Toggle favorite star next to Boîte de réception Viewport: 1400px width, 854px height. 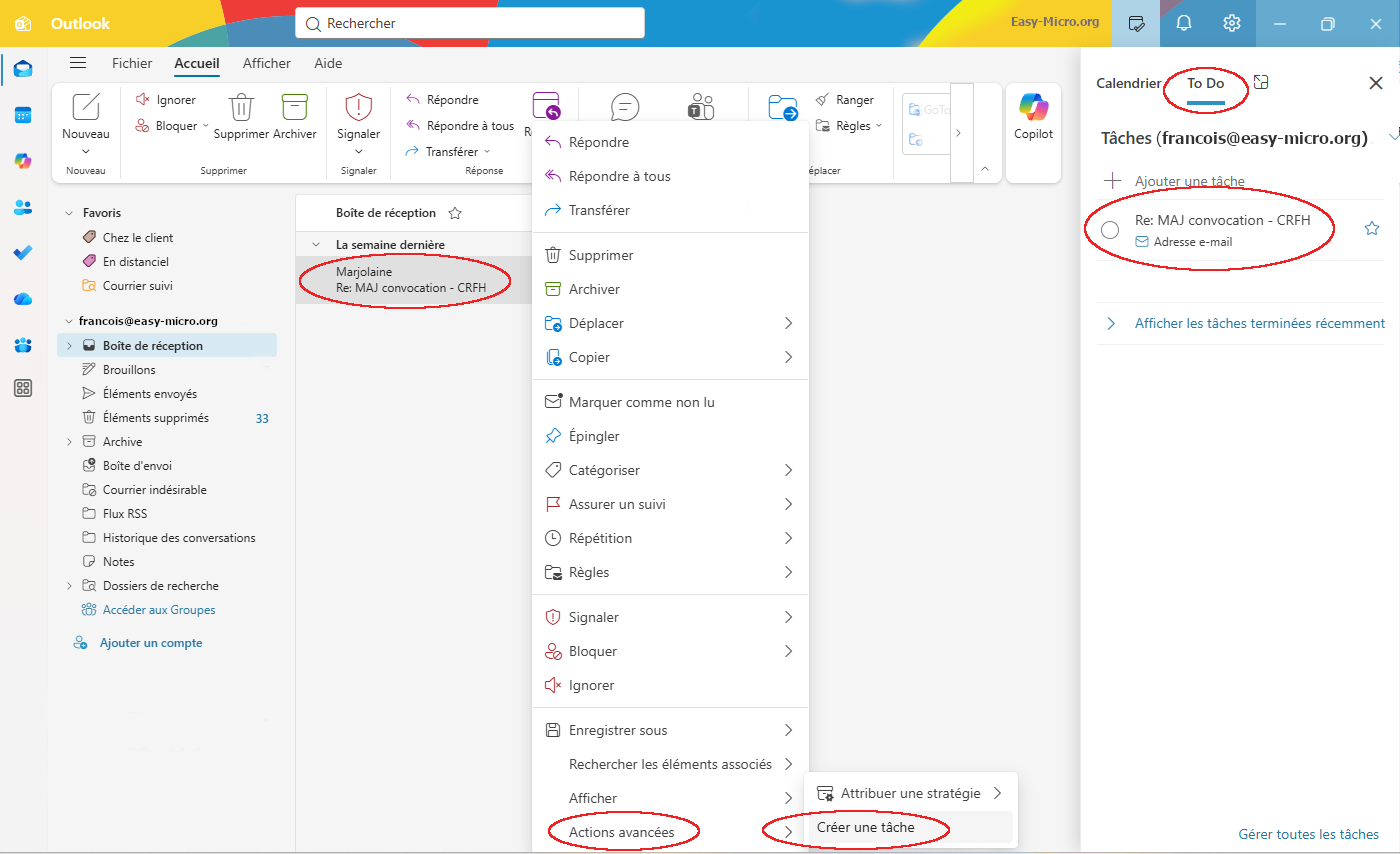[x=455, y=213]
